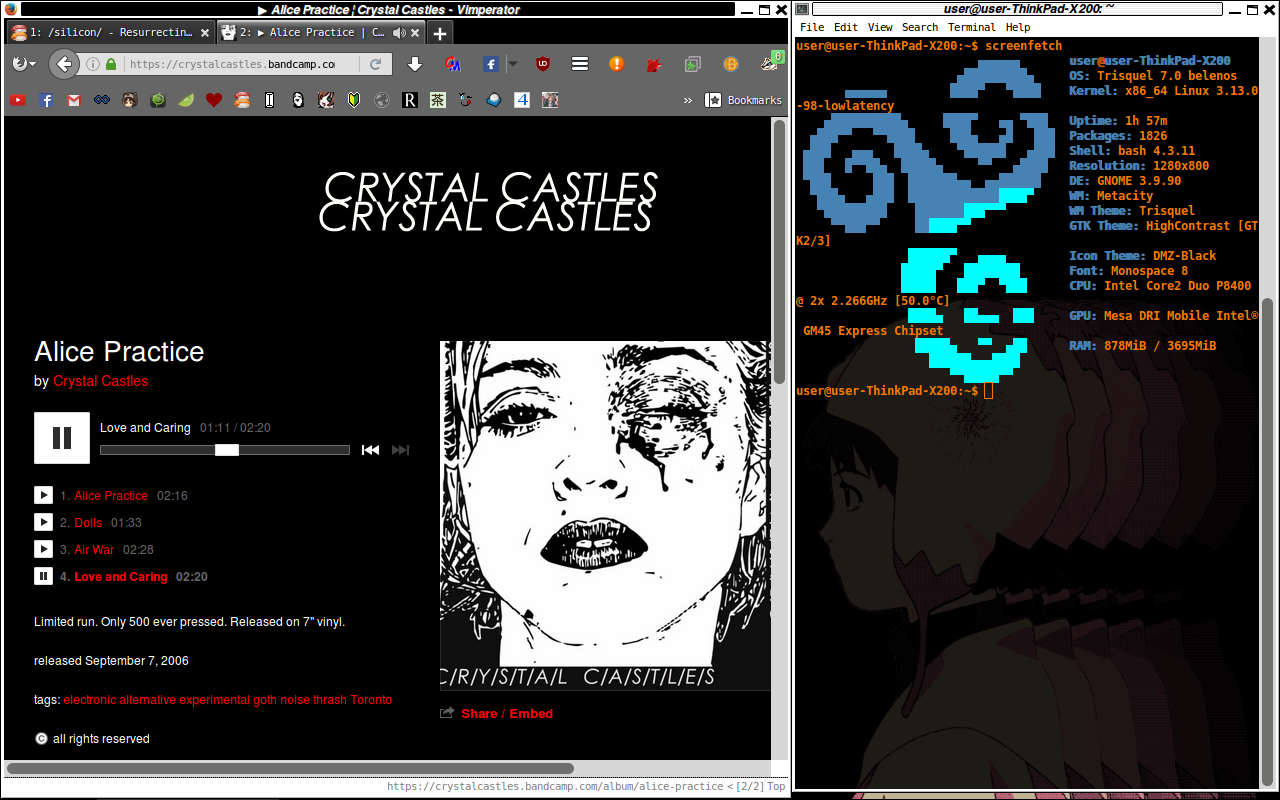Open the Share / Embed link
The height and width of the screenshot is (800, 1280).
506,713
